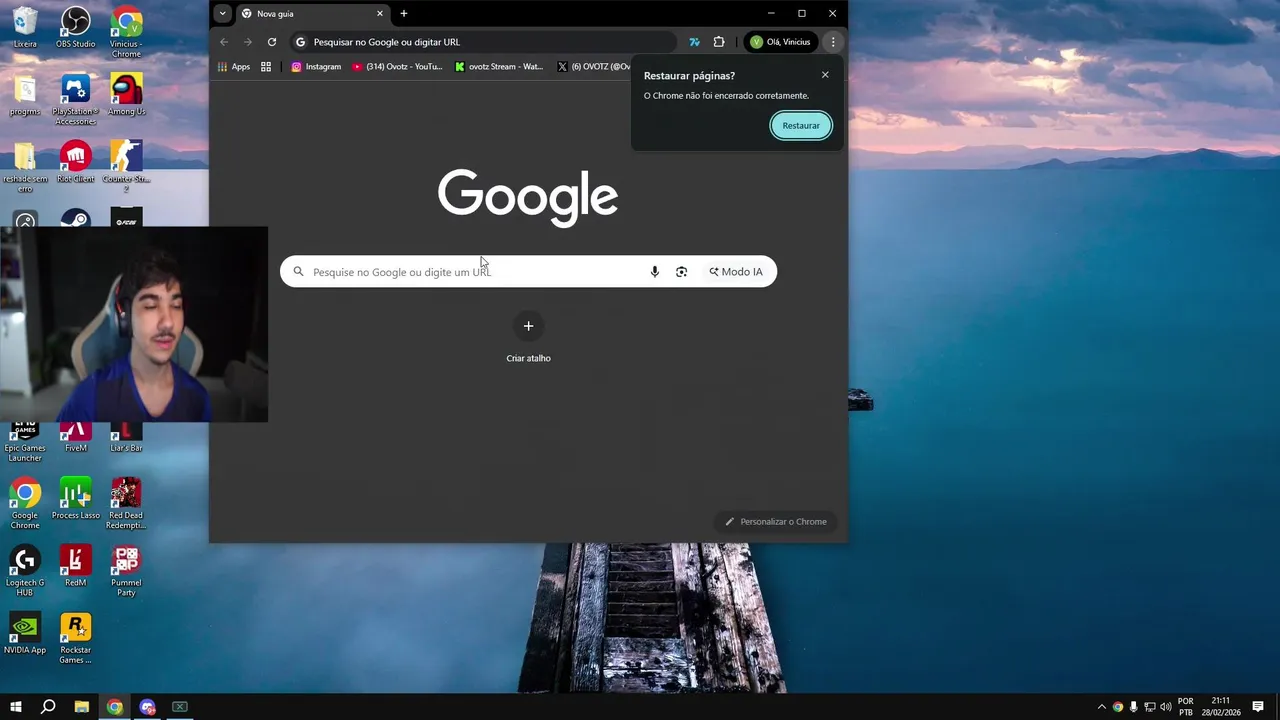Open Discord from the taskbar

(x=148, y=707)
